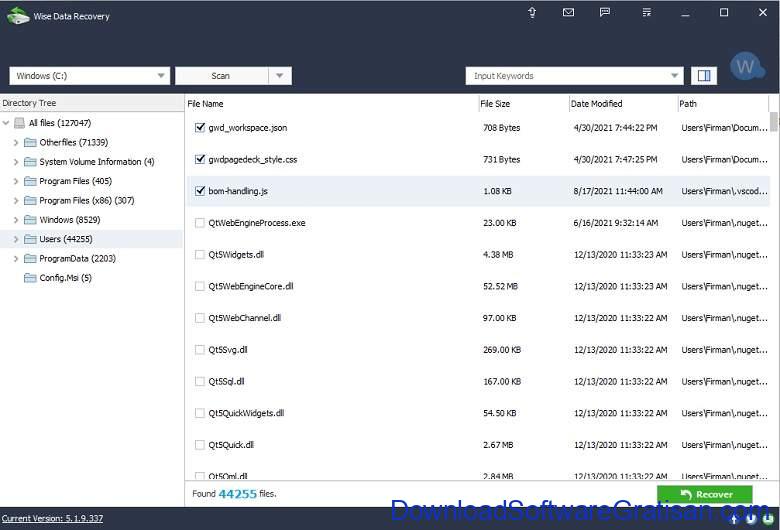Click the green Recover button
780x530 pixels.
[704, 494]
